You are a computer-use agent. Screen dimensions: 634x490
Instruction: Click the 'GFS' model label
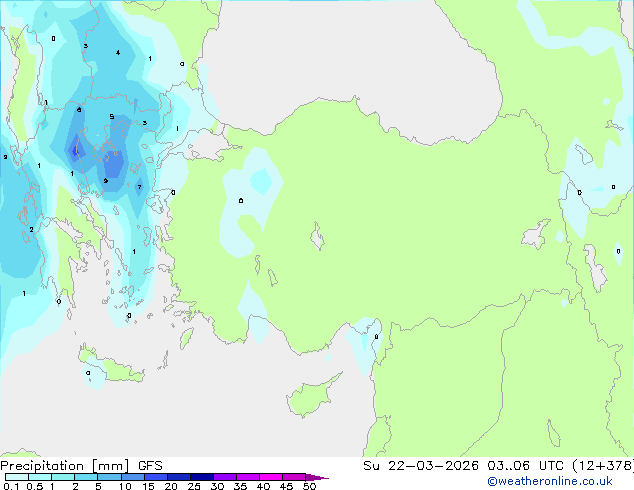[x=150, y=466]
